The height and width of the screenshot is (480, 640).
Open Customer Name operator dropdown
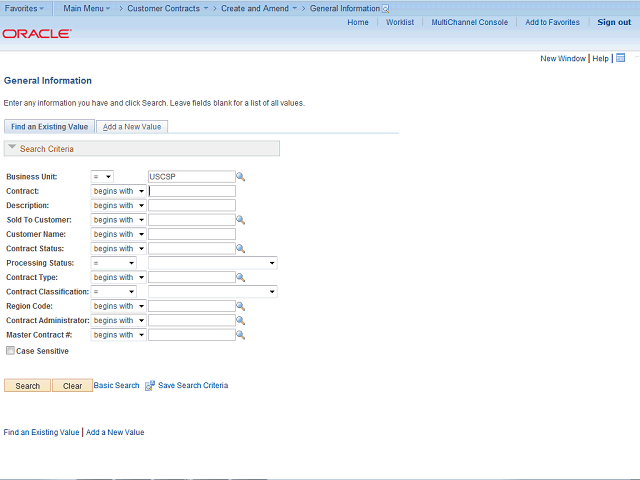(x=118, y=234)
